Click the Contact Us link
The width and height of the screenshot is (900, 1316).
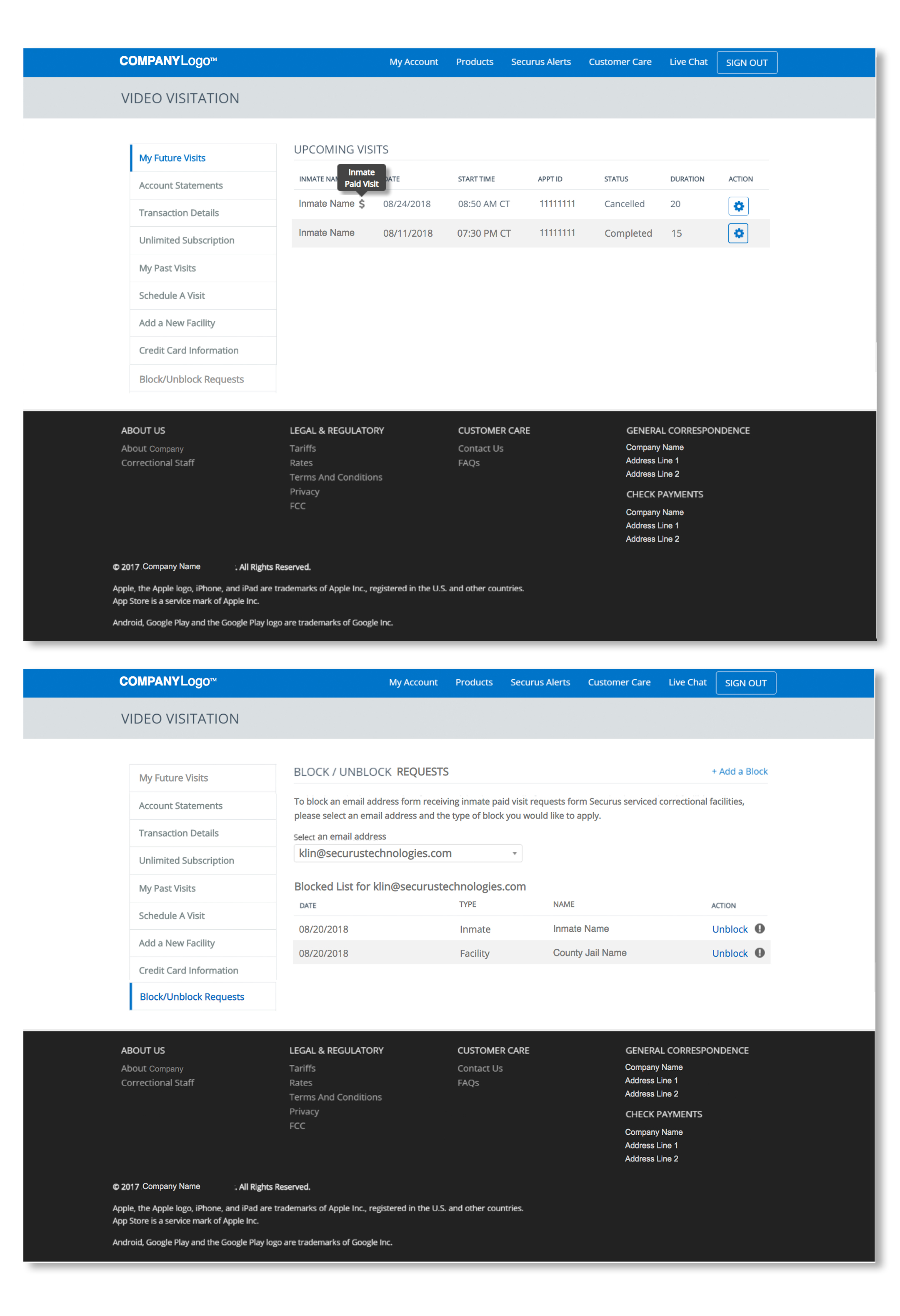tap(480, 448)
